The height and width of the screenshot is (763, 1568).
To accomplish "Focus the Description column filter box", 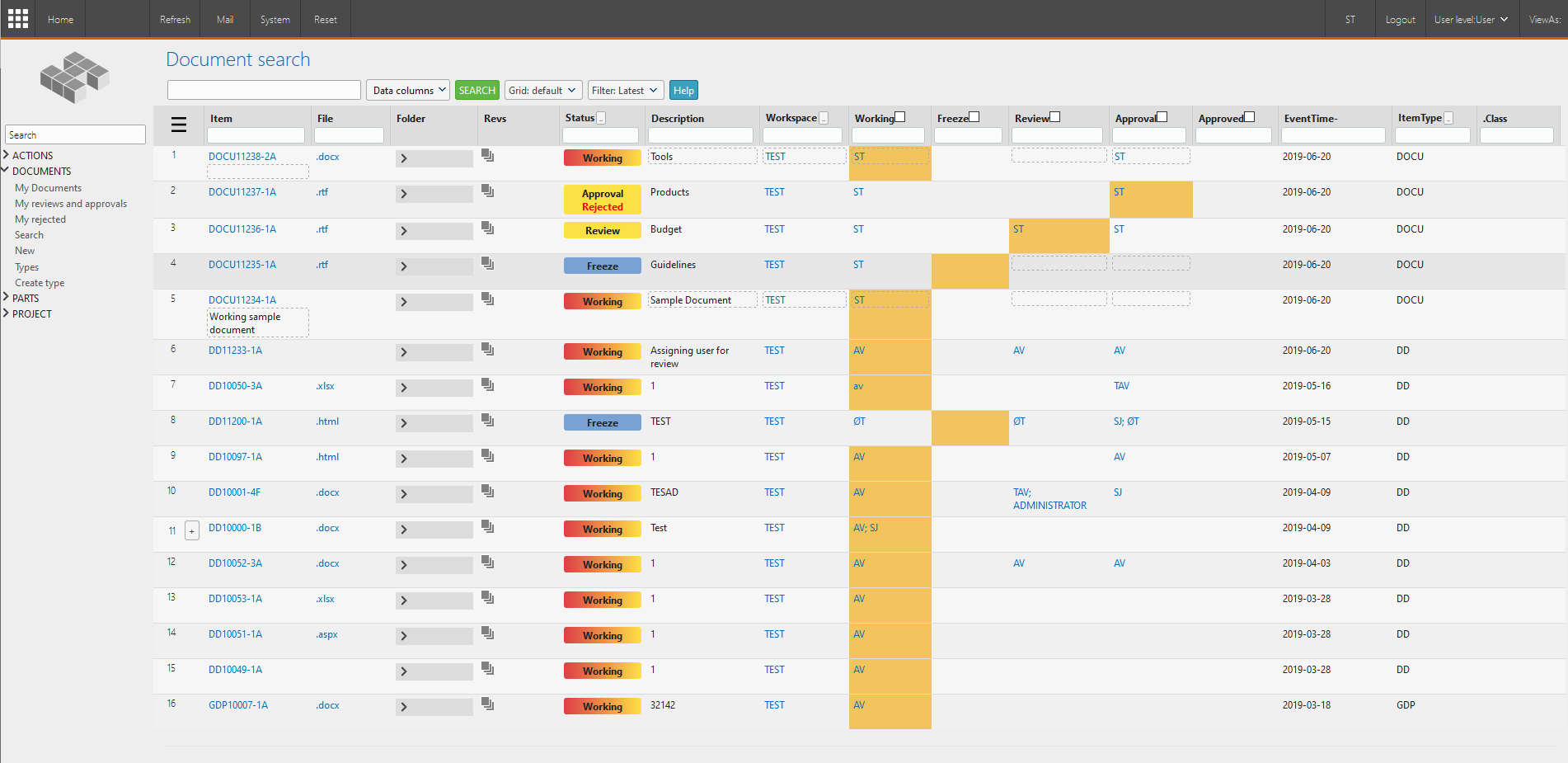I will 701,135.
